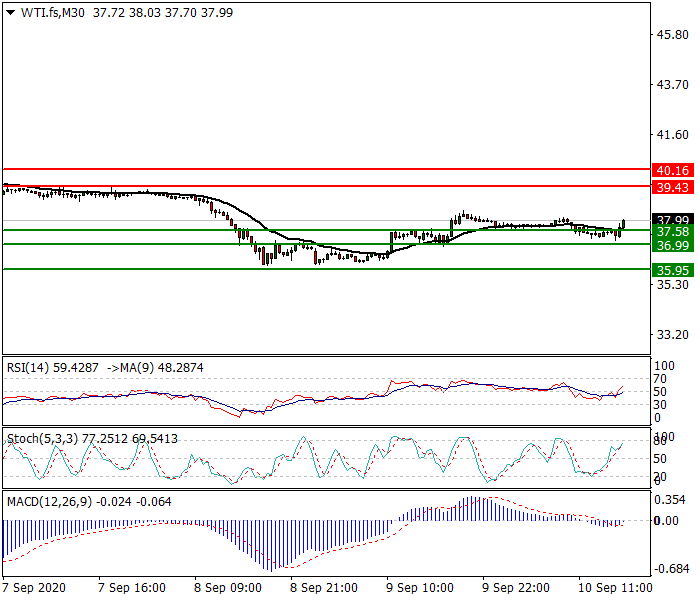Click the 9 Sep 10:00 time label
Image resolution: width=700 pixels, height=600 pixels.
tap(419, 587)
